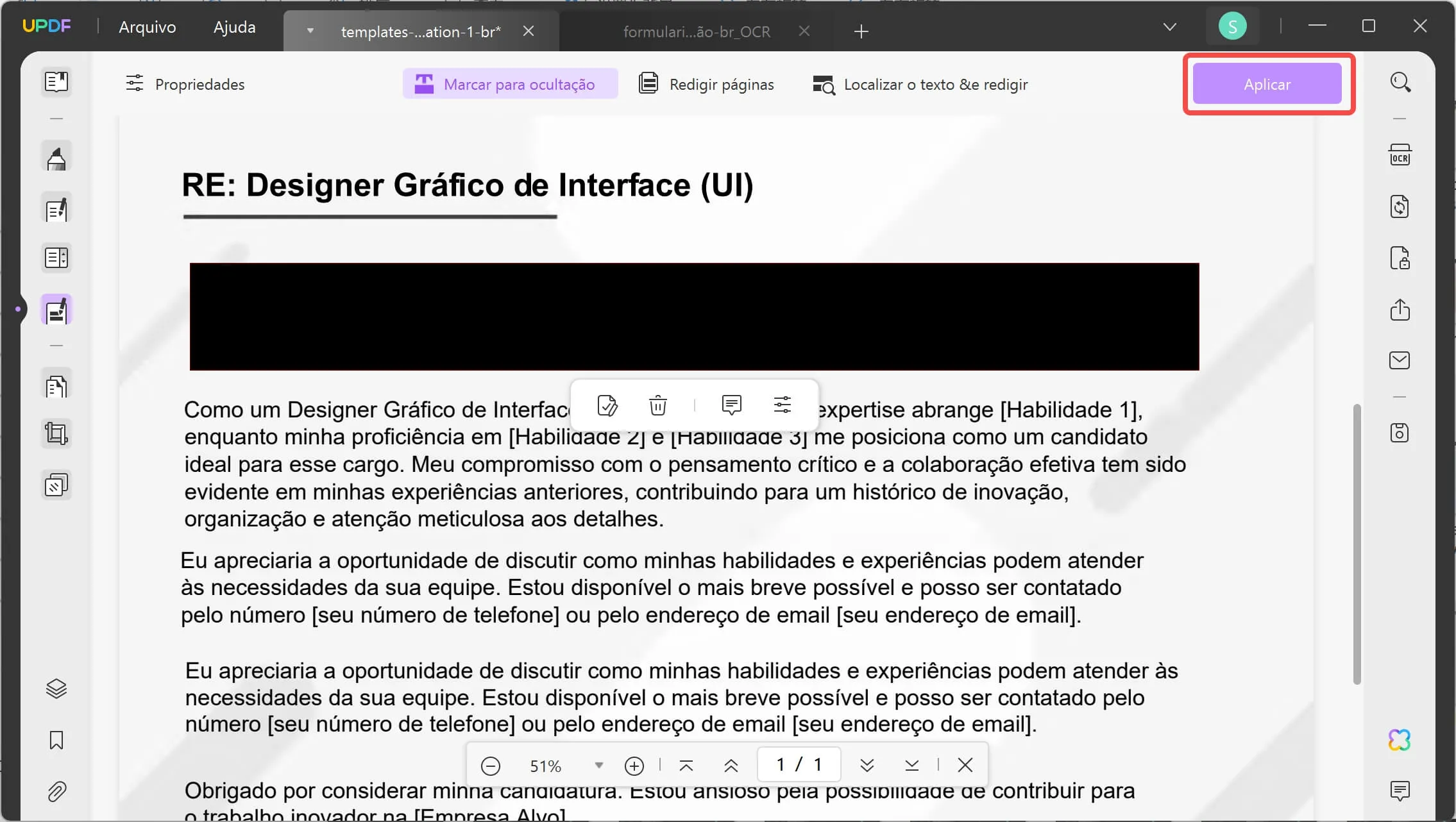Click the Aplicar button

pos(1267,83)
